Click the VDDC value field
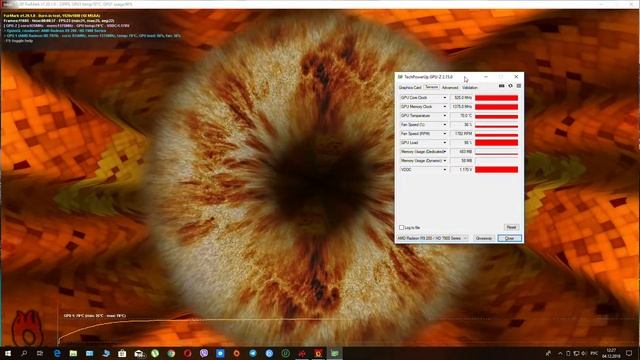 coord(461,170)
